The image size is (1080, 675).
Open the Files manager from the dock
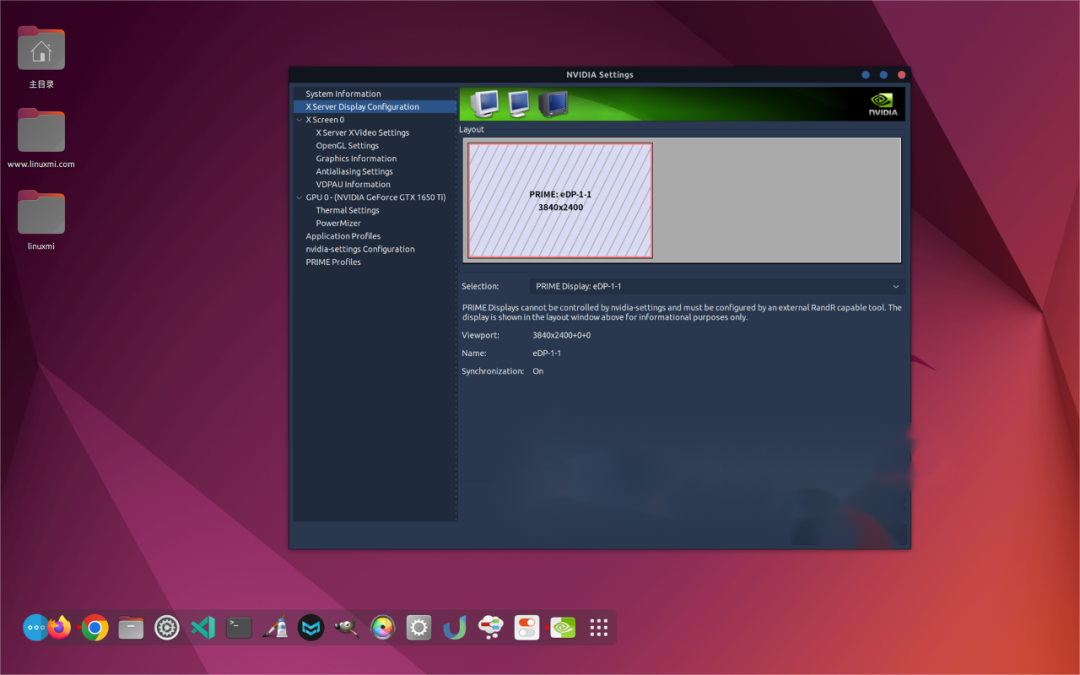131,627
